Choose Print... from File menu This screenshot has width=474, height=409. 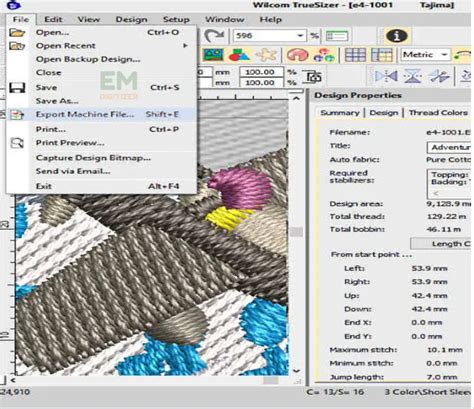point(101,129)
